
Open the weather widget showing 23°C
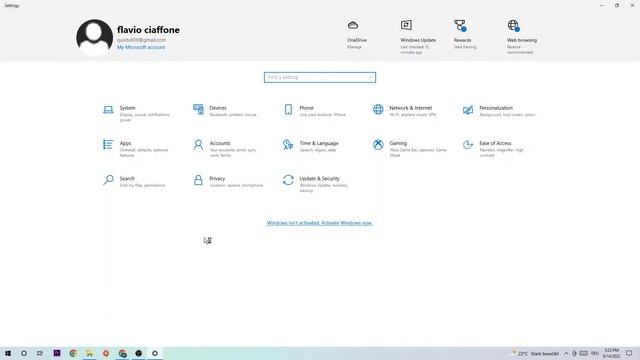tap(535, 353)
